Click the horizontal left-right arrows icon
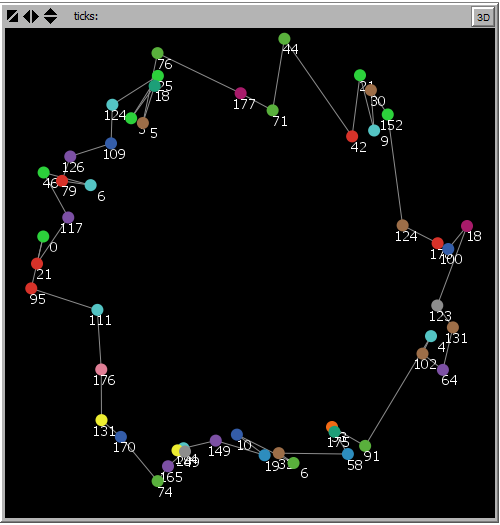This screenshot has height=525, width=500. (31, 16)
